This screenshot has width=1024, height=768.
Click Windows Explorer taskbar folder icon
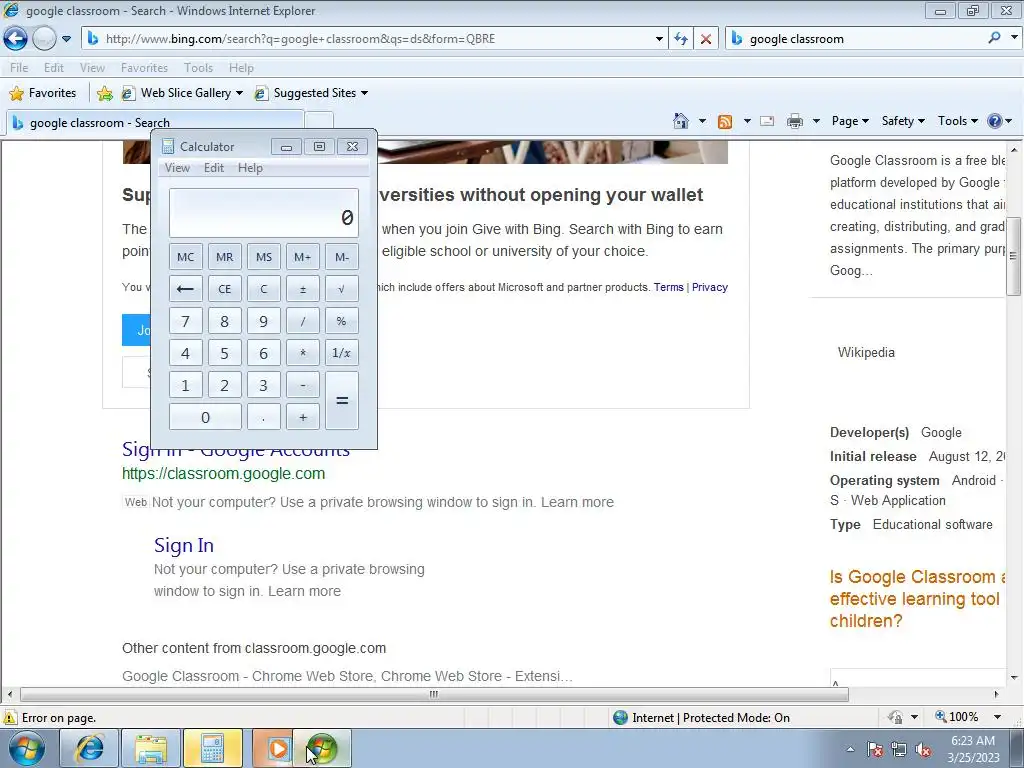tap(151, 748)
